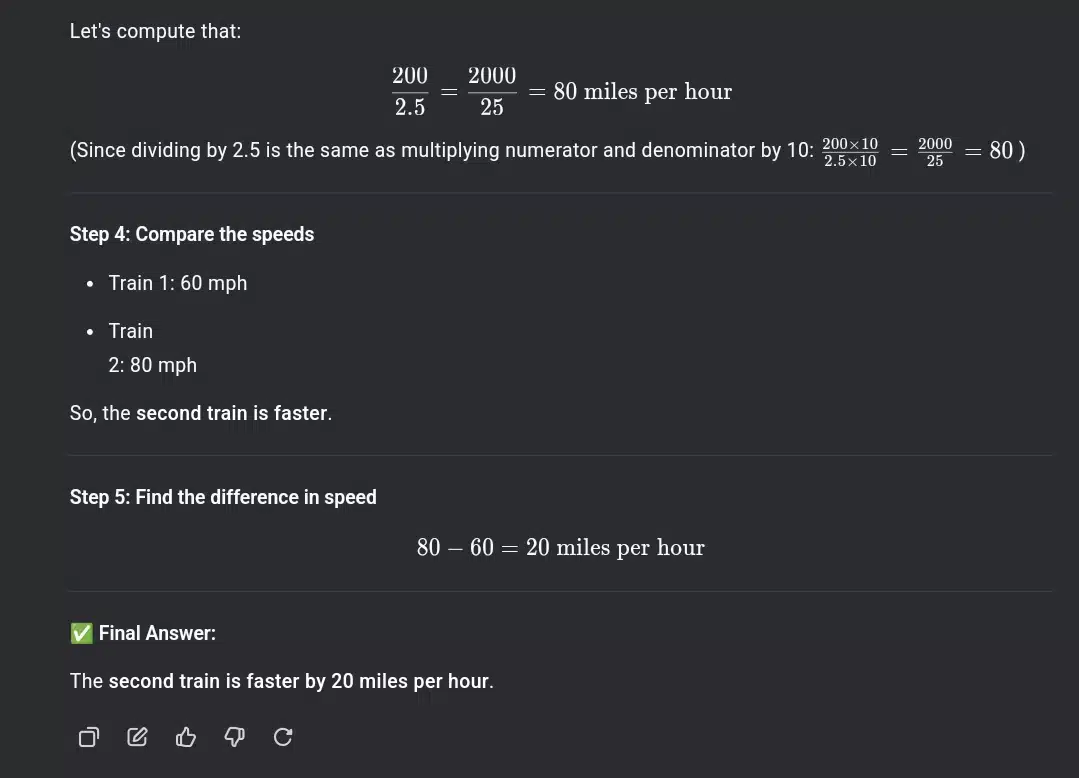Select the 'Step 4: Compare the speeds' heading

point(192,234)
